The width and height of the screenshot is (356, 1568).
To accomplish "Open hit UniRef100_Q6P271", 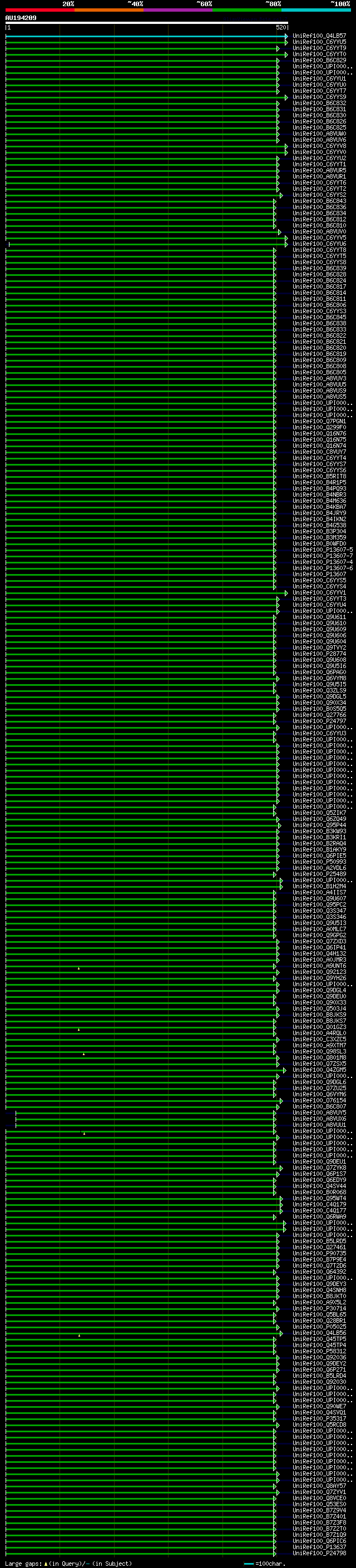I will (x=319, y=1369).
